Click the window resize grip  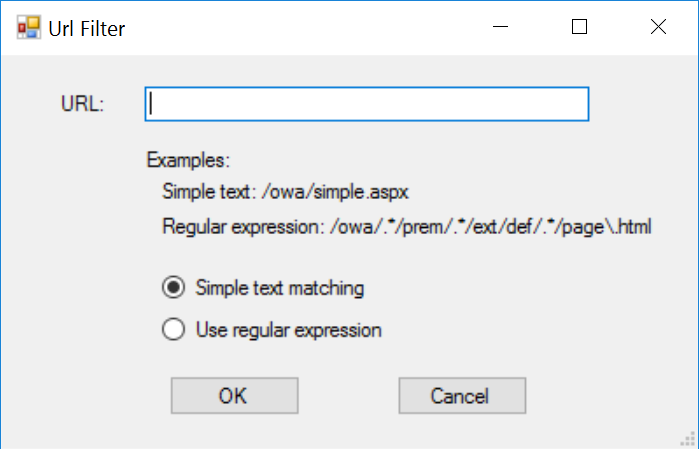tap(689, 439)
